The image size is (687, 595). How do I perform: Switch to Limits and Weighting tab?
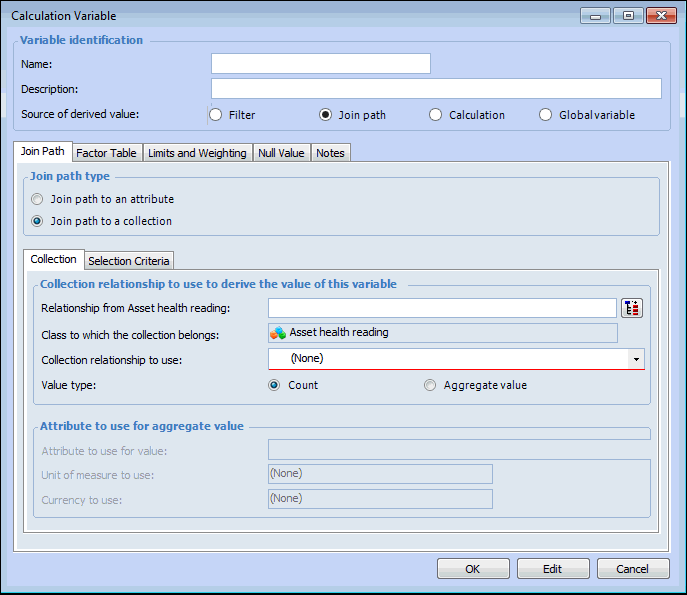[196, 153]
